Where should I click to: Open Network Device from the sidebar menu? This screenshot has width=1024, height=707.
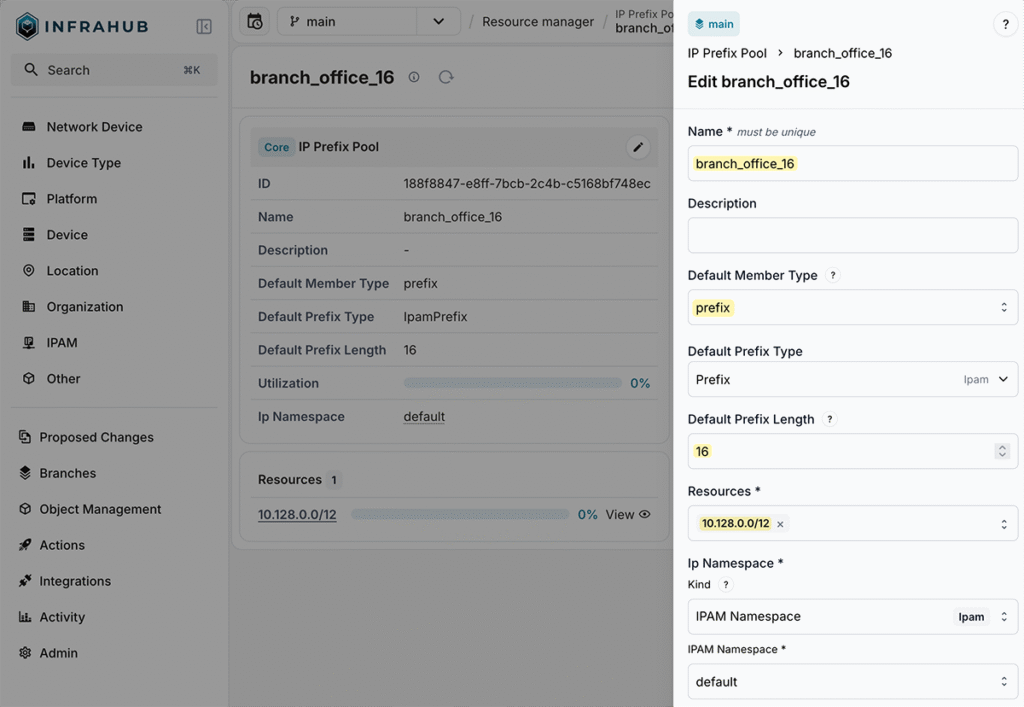93,126
